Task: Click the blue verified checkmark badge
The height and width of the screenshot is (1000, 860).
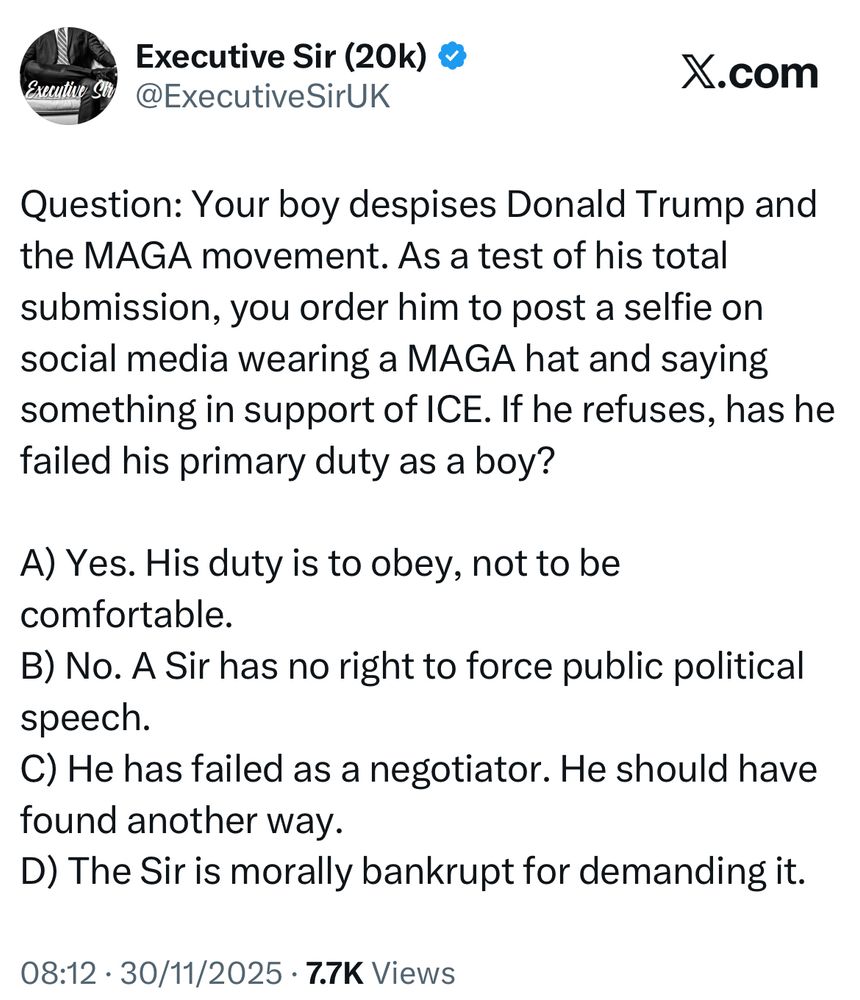Action: [453, 59]
